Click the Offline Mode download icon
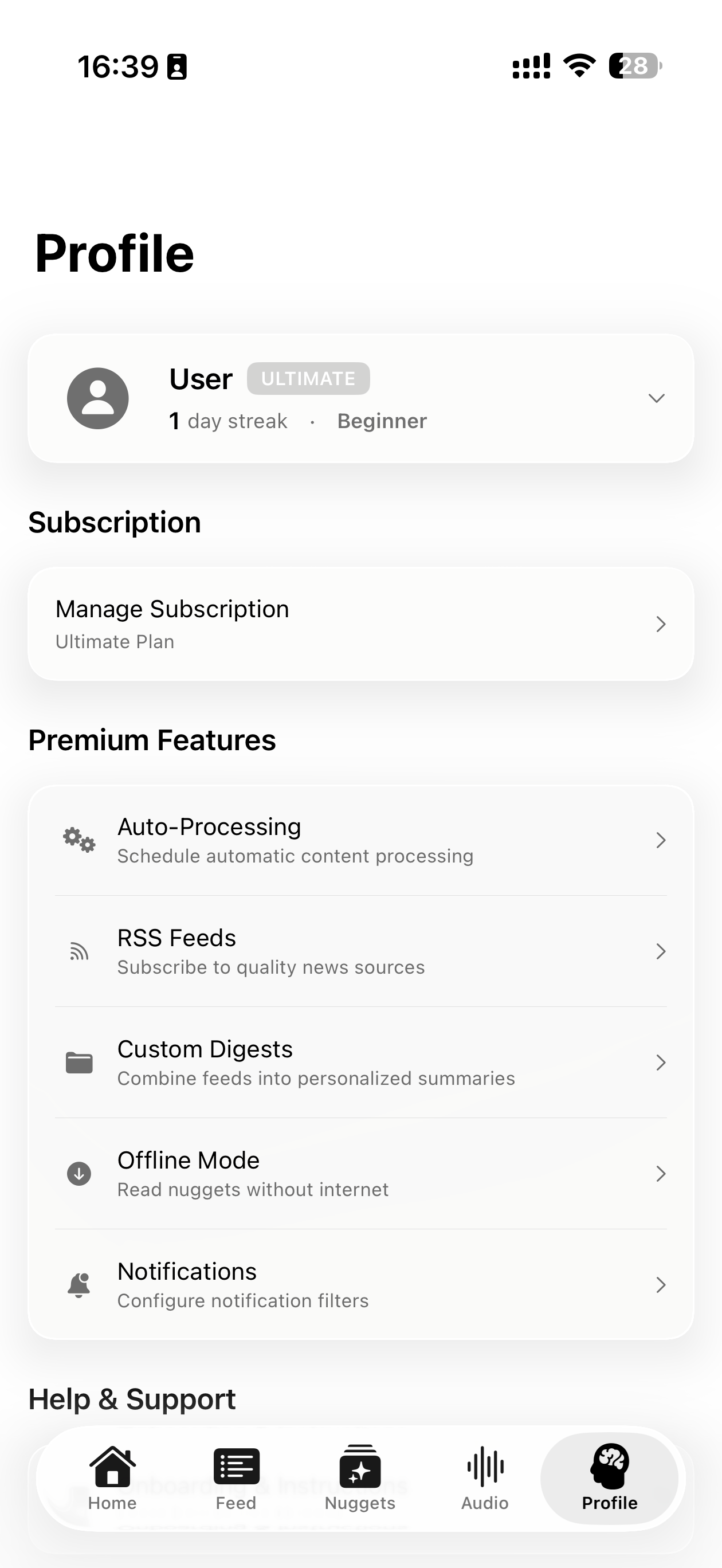 coord(79,1174)
